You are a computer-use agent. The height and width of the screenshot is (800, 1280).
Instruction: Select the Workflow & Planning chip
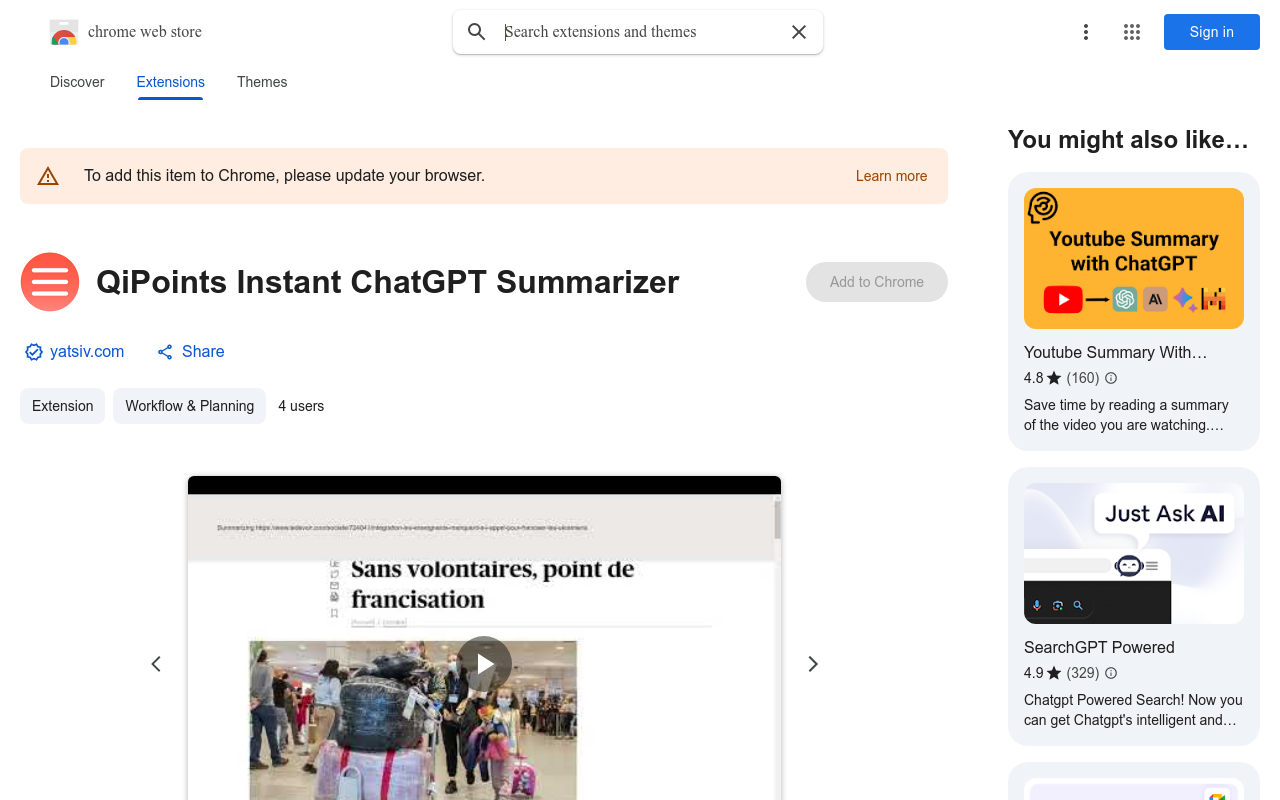pos(189,406)
